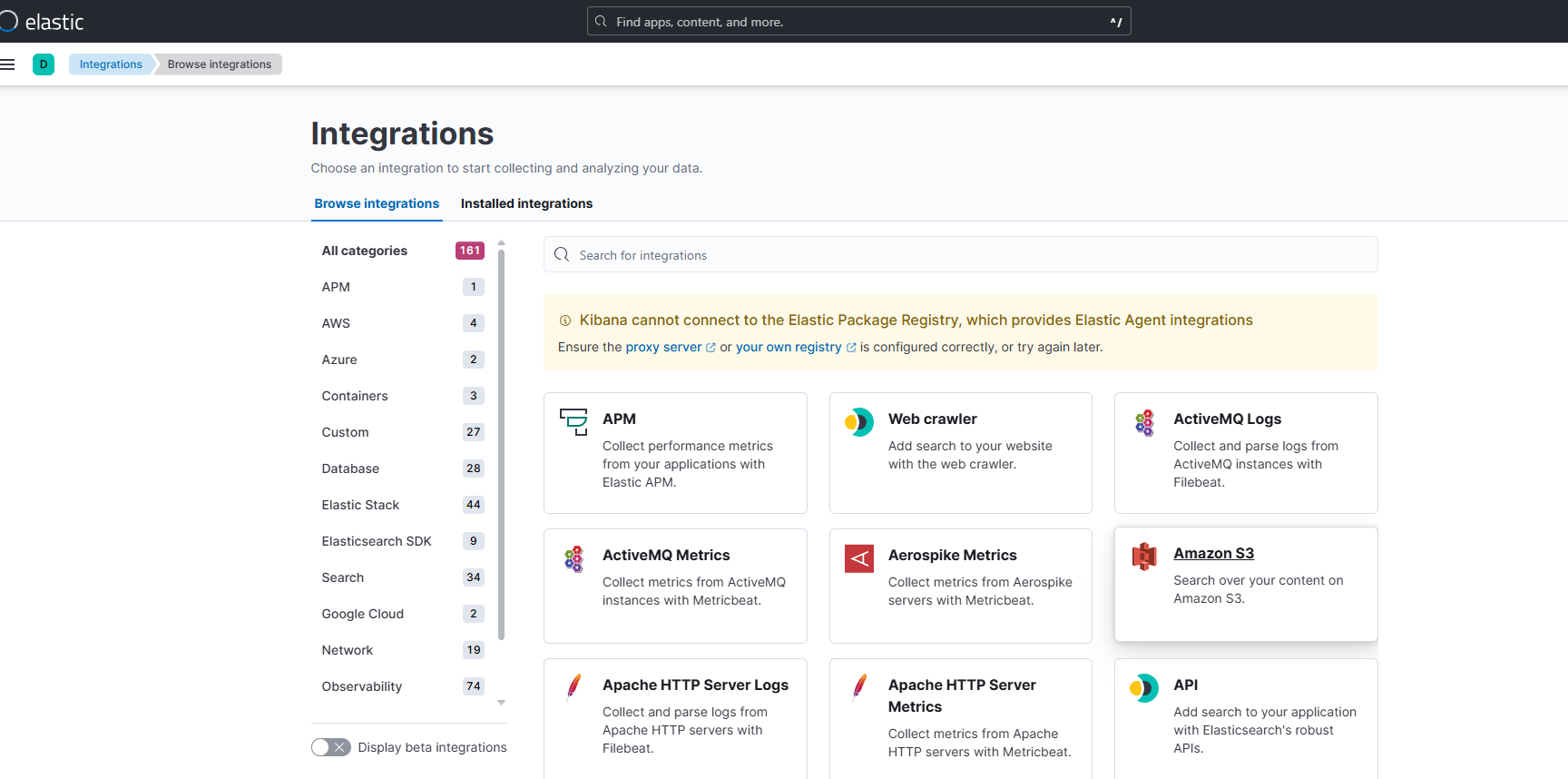The width and height of the screenshot is (1568, 779).
Task: Select the Azure category
Action: click(x=403, y=360)
